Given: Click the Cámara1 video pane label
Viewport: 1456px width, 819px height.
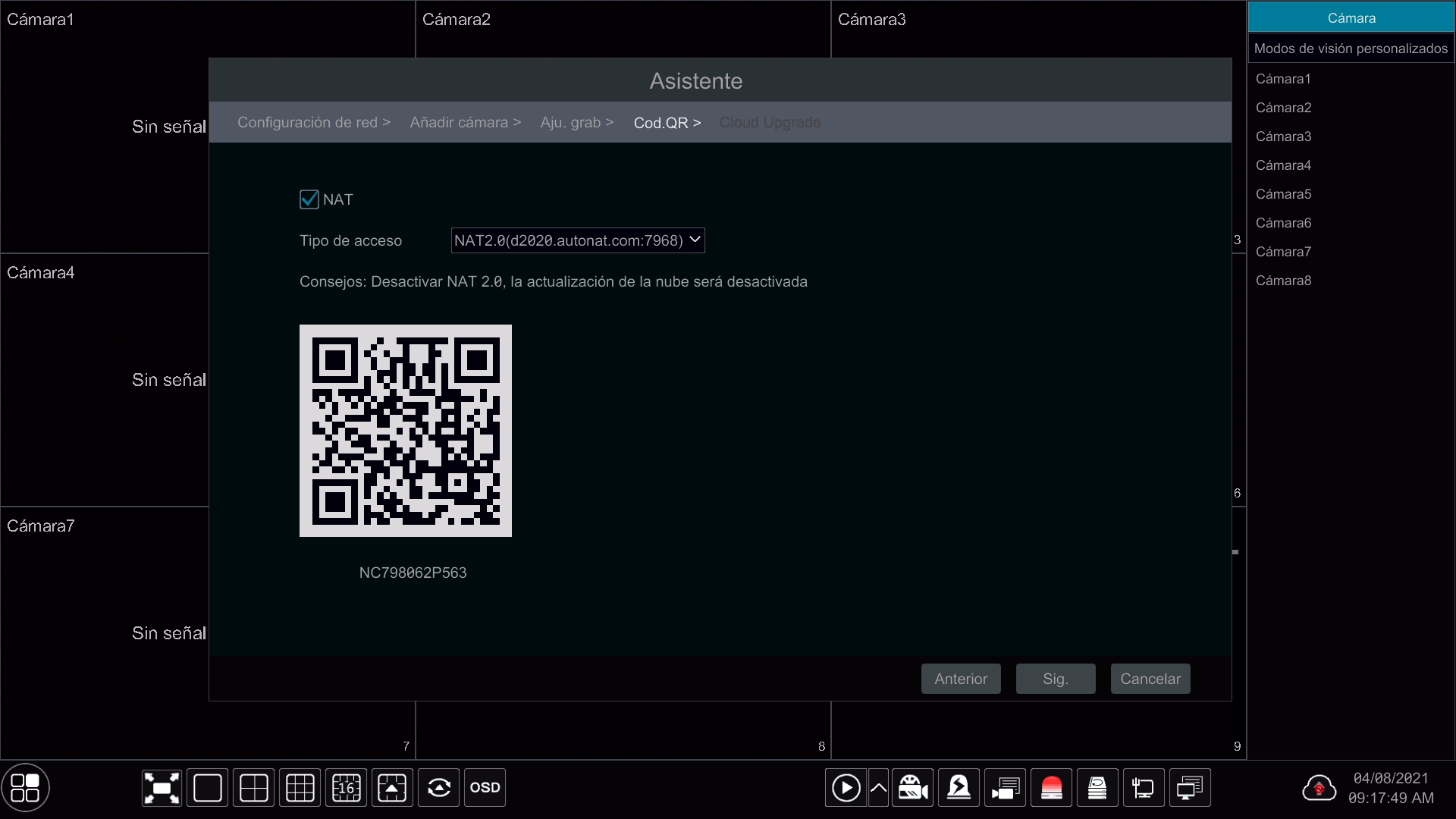Looking at the screenshot, I should 41,20.
